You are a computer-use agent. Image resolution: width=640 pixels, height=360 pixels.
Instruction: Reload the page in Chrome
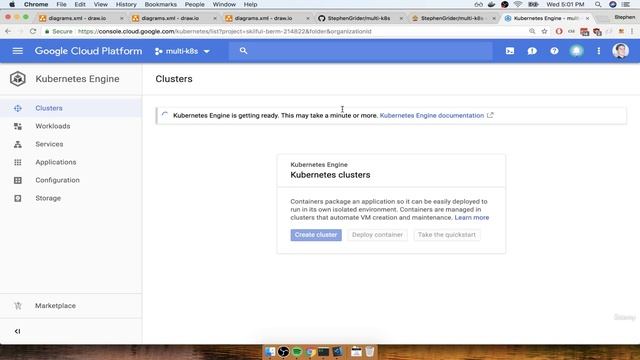[33, 31]
